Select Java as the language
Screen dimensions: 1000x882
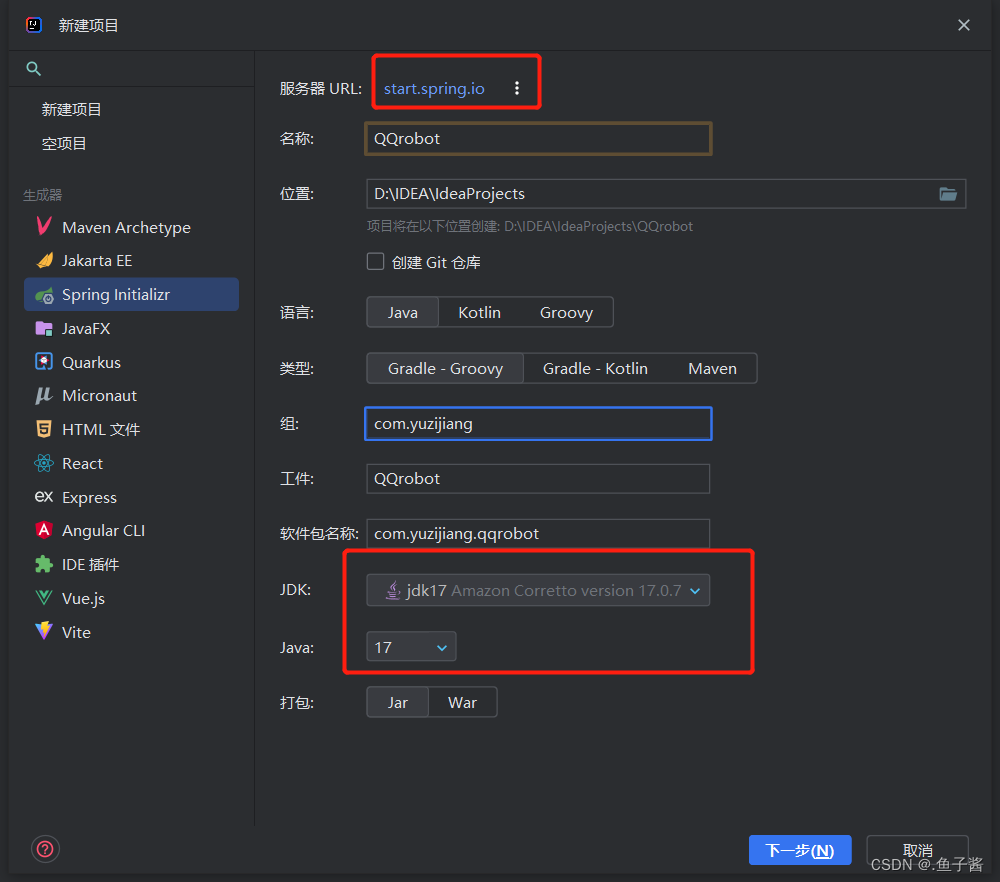402,312
